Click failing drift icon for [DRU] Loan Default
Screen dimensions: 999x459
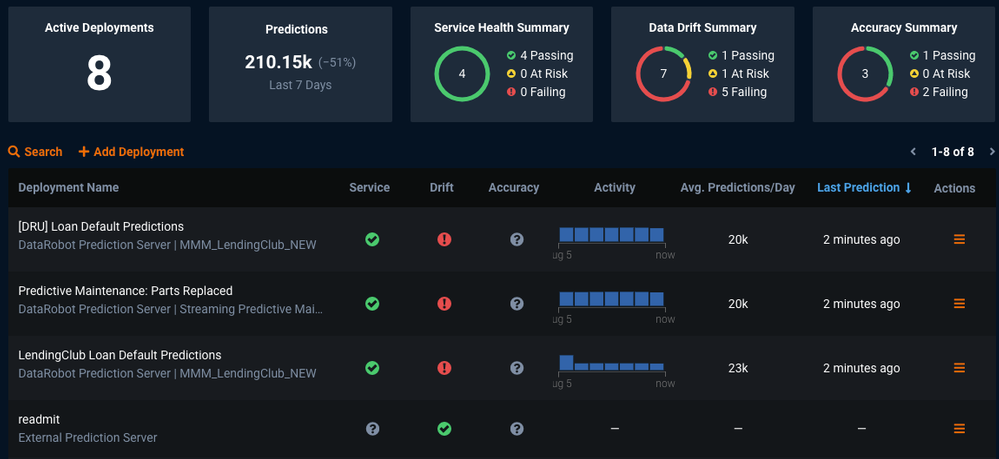[x=444, y=240]
